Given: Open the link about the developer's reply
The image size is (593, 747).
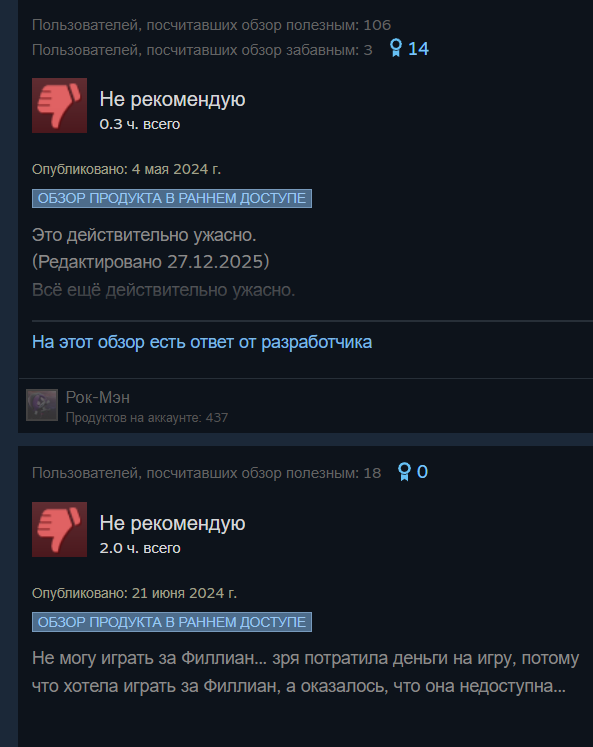Looking at the screenshot, I should point(202,342).
